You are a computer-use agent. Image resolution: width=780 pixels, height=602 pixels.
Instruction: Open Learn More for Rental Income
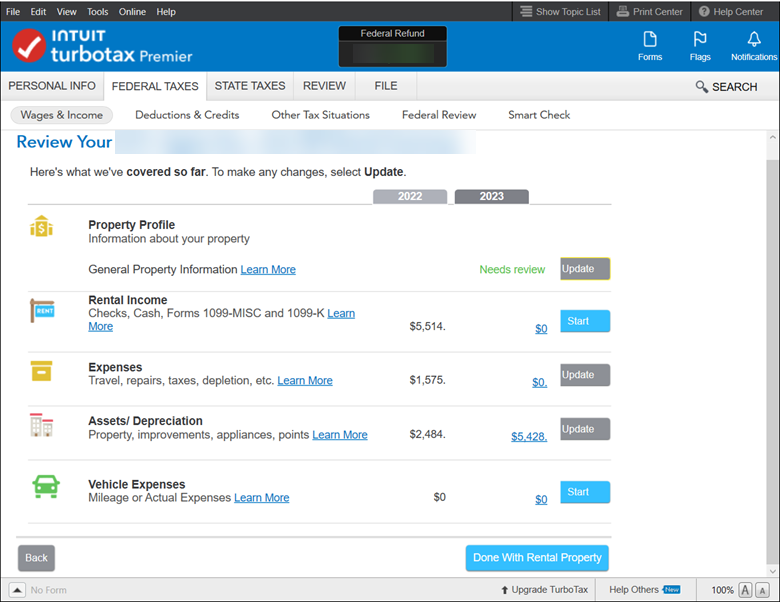(x=341, y=313)
